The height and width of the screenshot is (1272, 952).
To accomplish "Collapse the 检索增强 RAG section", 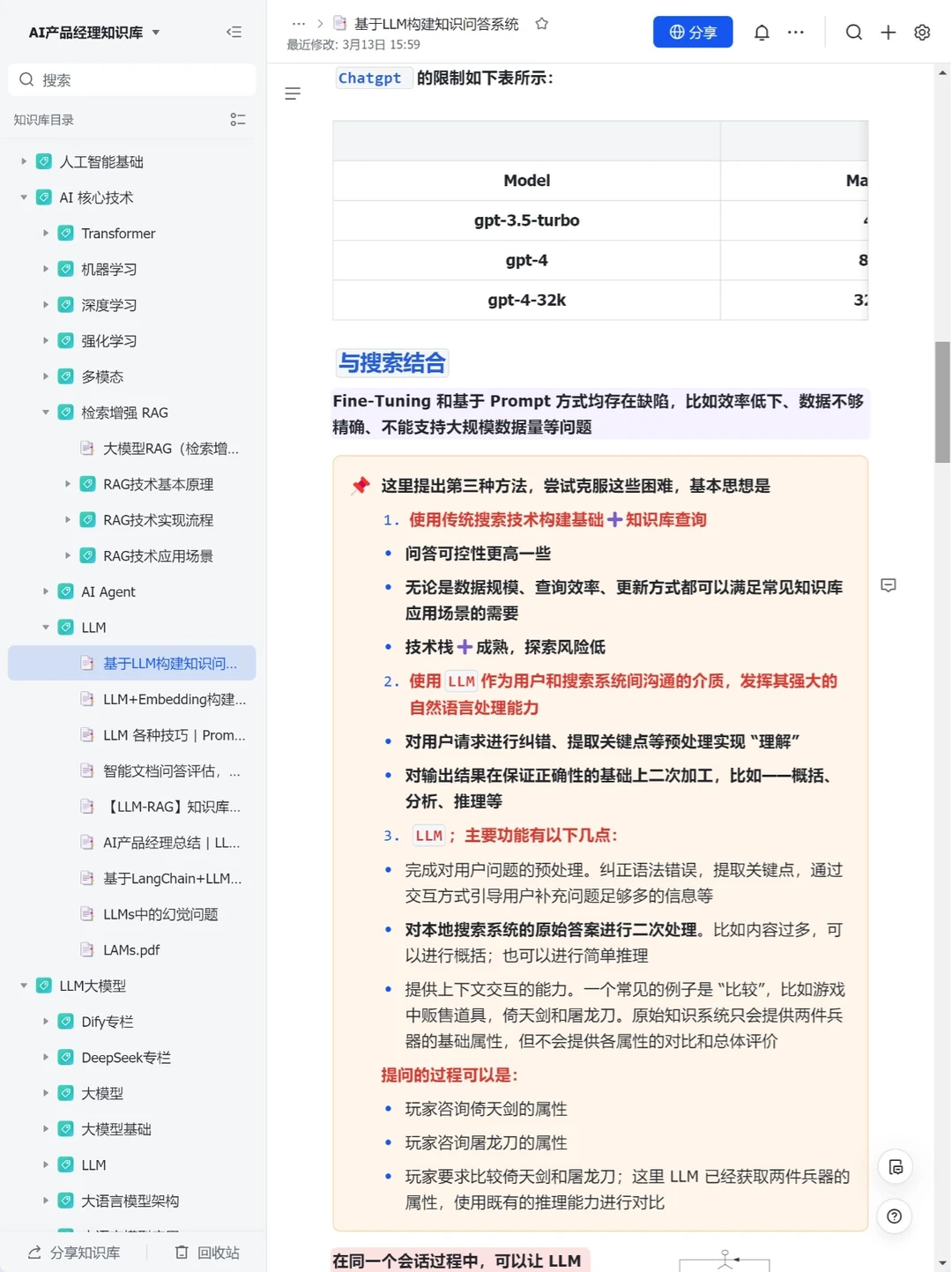I will click(46, 412).
